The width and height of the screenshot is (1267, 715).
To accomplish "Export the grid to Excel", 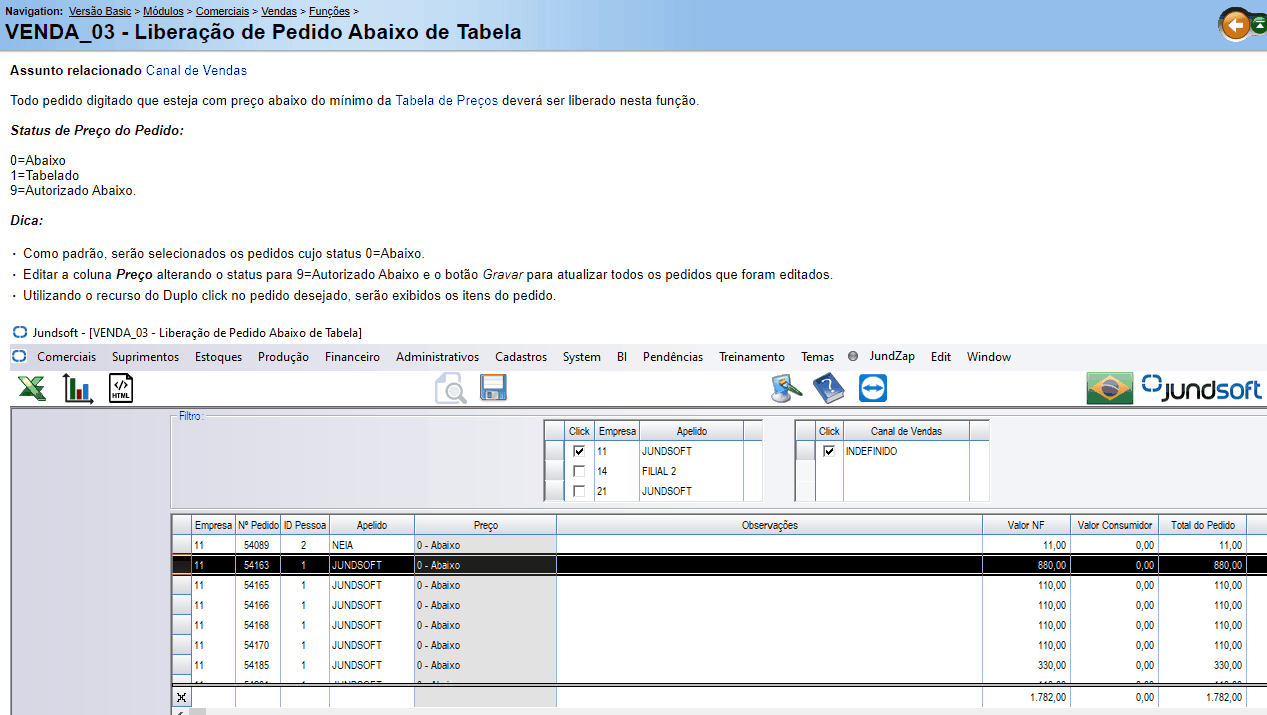I will (x=31, y=388).
